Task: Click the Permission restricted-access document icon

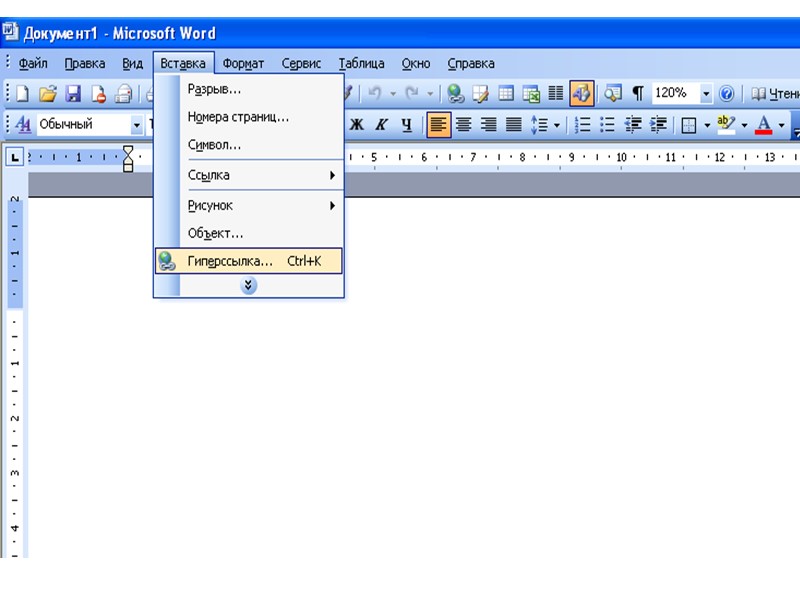Action: [x=98, y=94]
